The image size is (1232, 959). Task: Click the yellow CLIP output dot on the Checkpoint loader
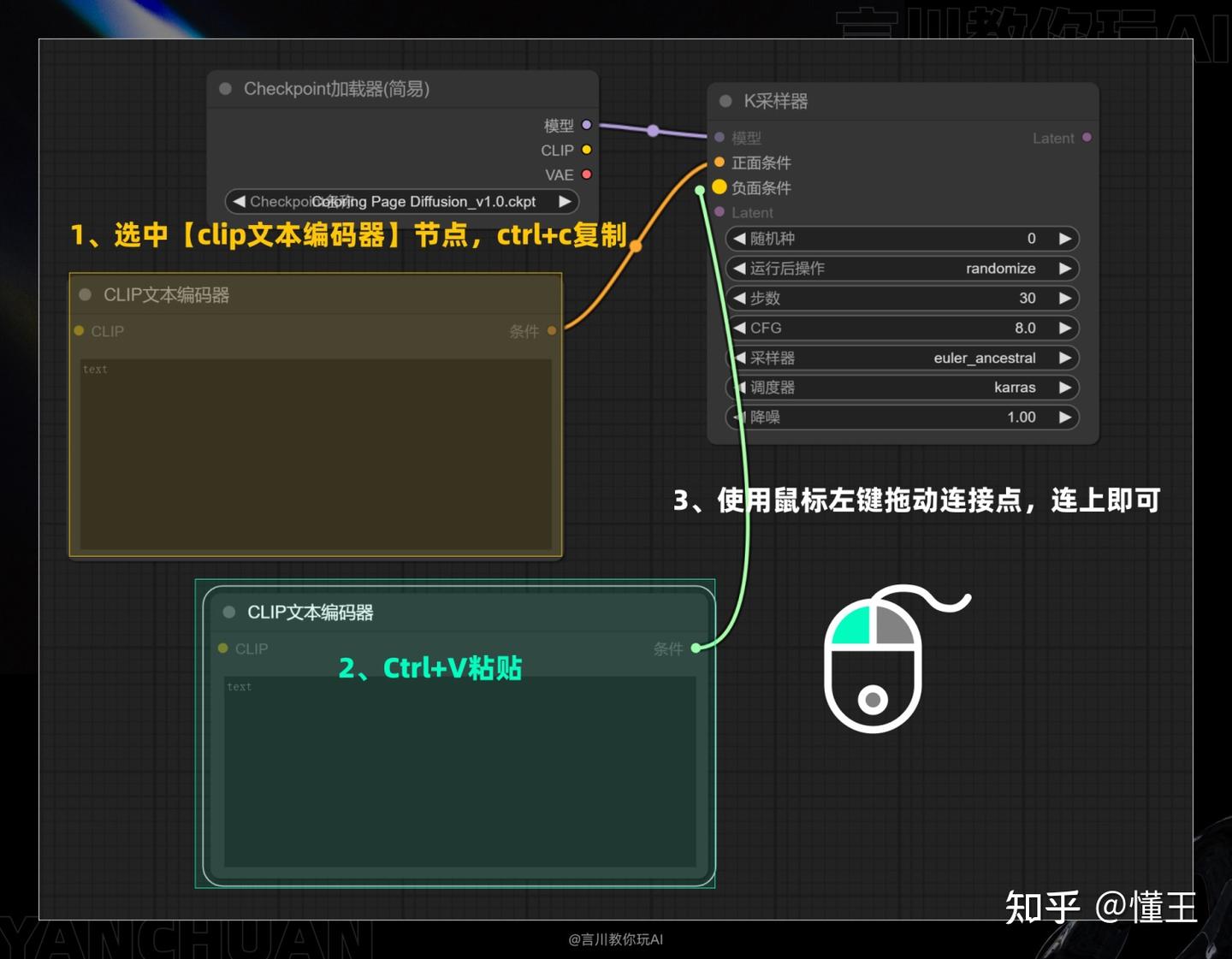[586, 150]
